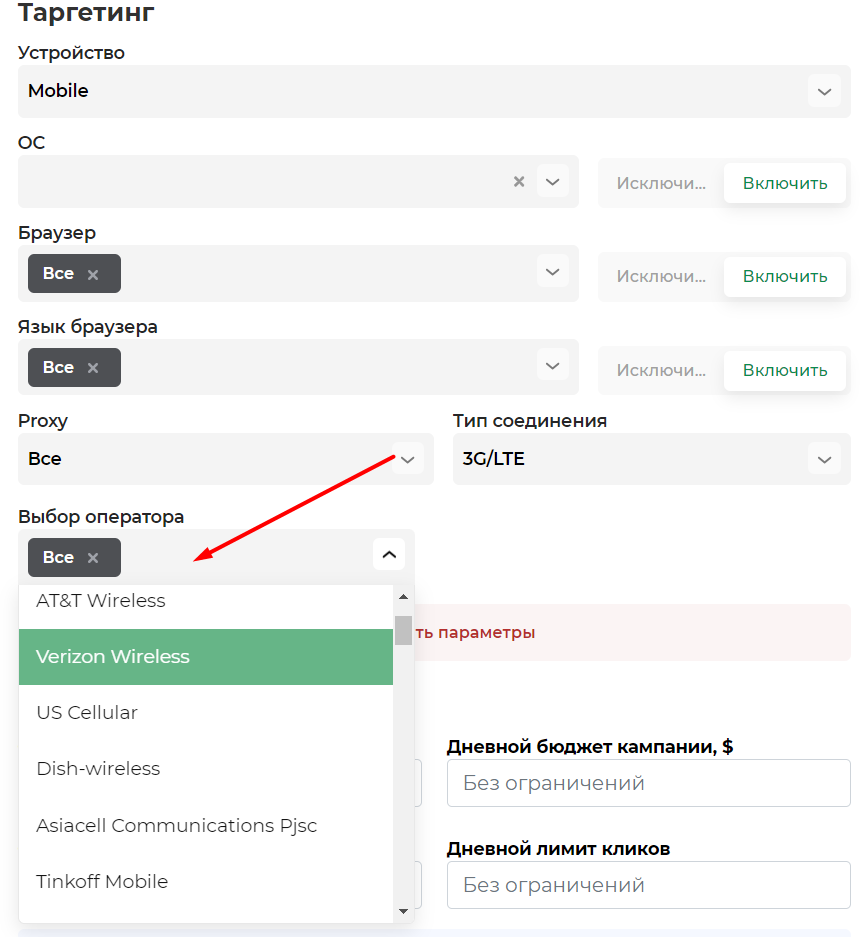Expand the ОС dropdown chevron

click(552, 182)
